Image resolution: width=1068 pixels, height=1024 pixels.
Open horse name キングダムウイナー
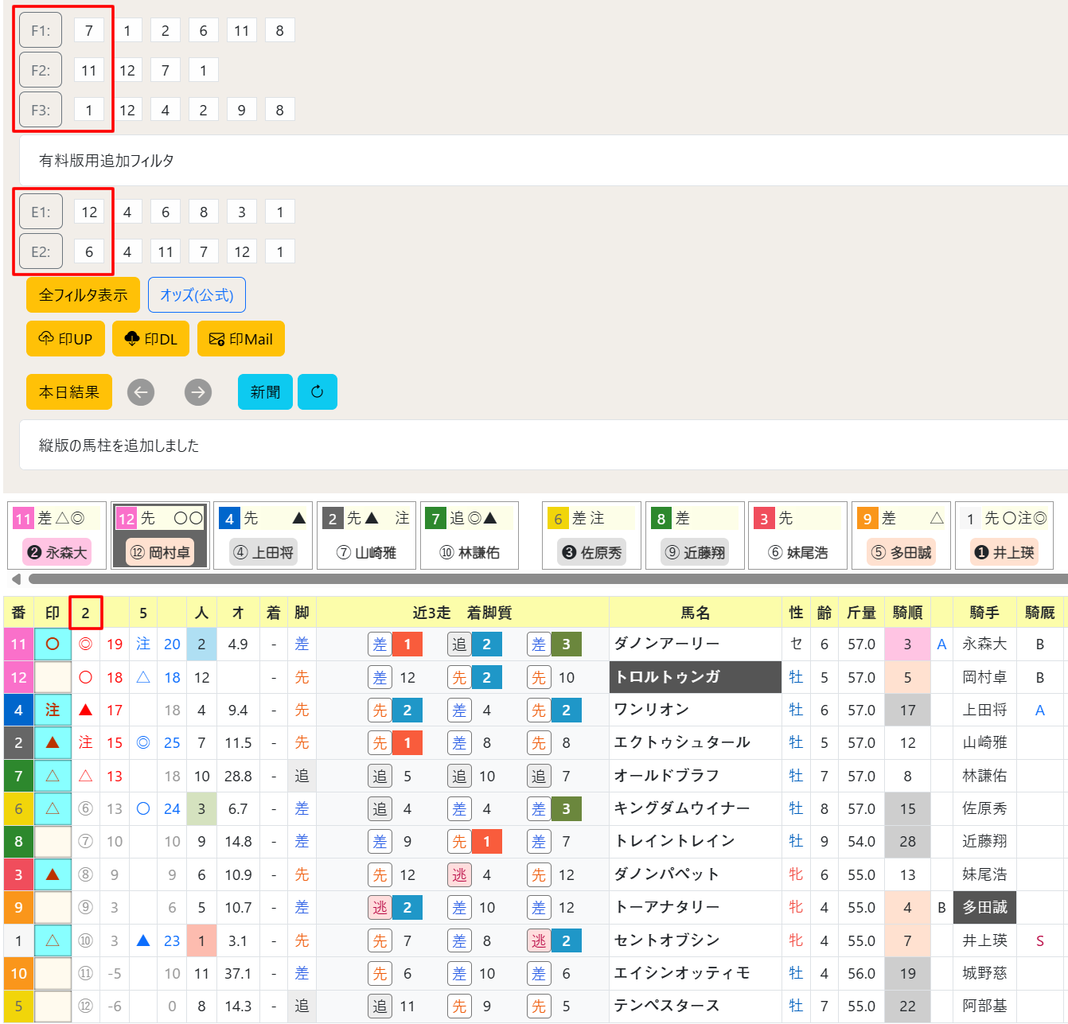682,808
